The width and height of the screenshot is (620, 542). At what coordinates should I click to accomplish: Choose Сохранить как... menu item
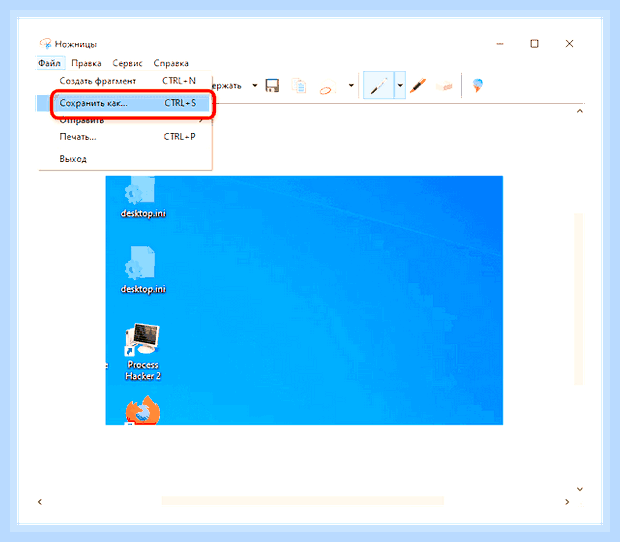click(124, 103)
